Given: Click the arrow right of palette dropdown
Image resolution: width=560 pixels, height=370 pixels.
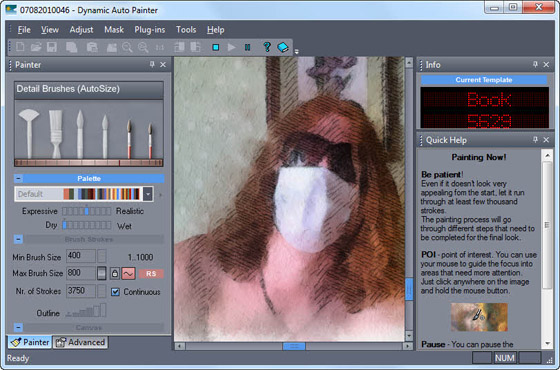Looking at the screenshot, I should tap(160, 195).
